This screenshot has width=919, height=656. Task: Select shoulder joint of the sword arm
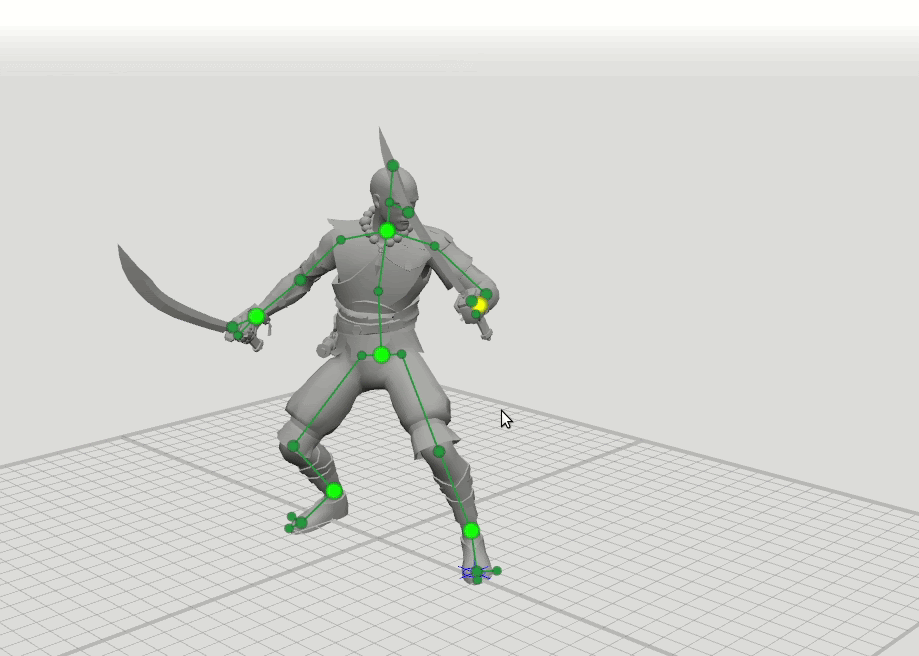click(341, 240)
